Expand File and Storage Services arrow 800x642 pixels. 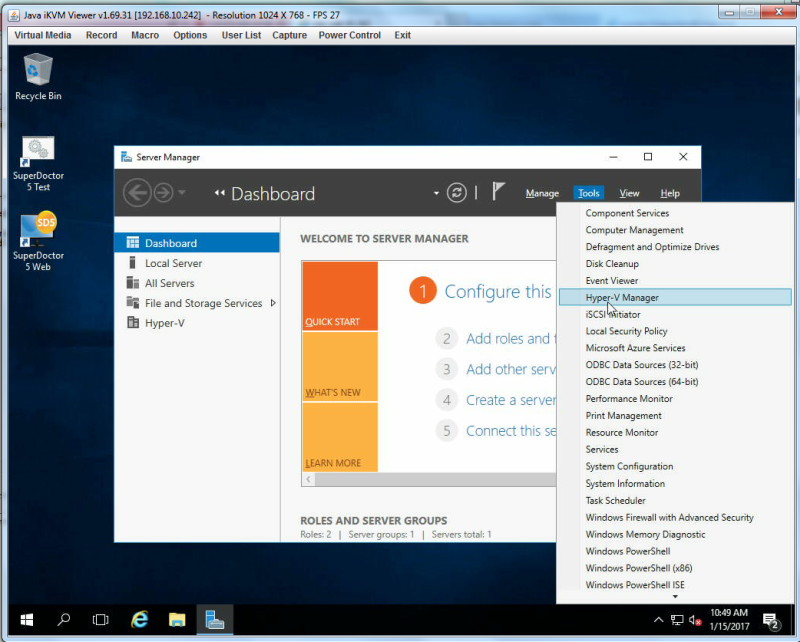point(273,303)
